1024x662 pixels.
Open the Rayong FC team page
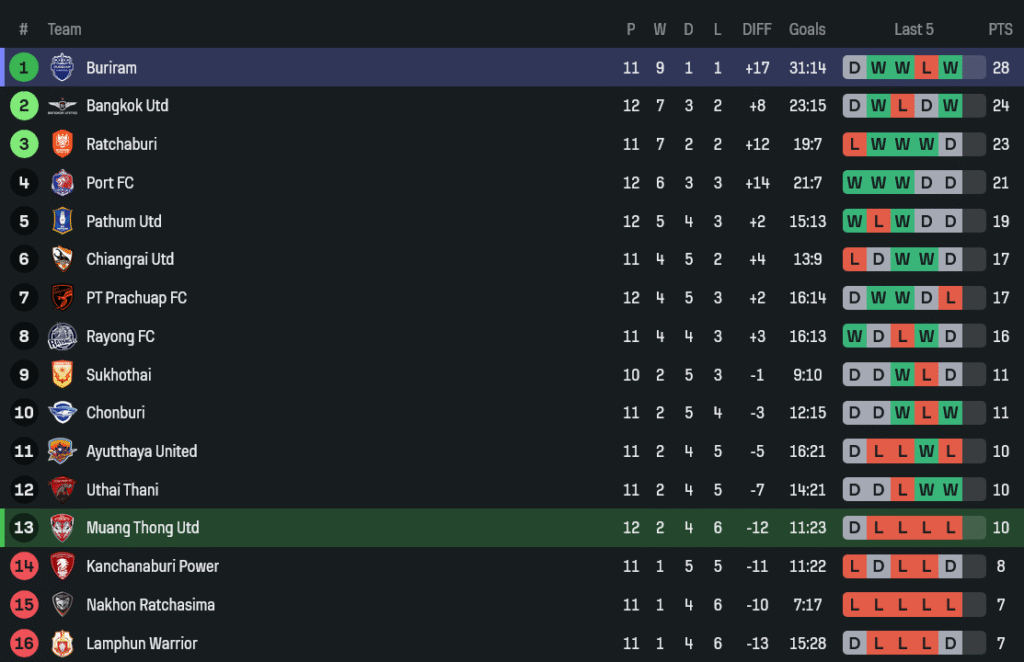tap(120, 336)
